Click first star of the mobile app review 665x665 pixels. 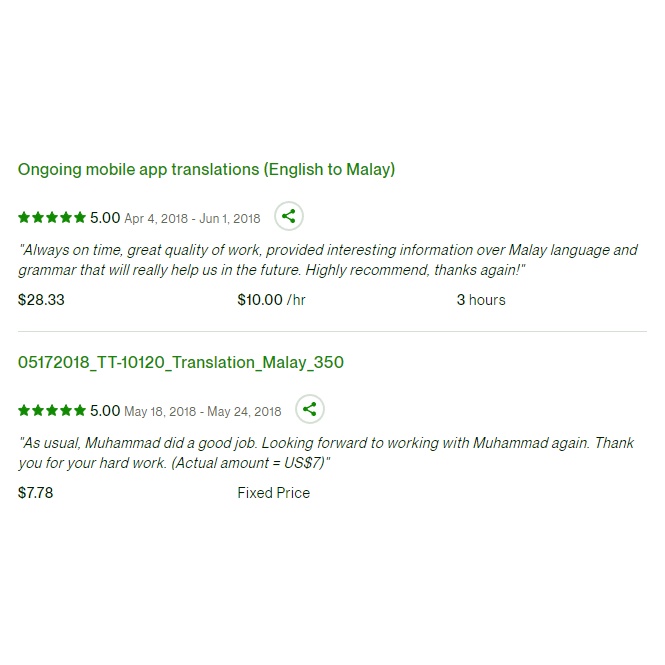(24, 218)
